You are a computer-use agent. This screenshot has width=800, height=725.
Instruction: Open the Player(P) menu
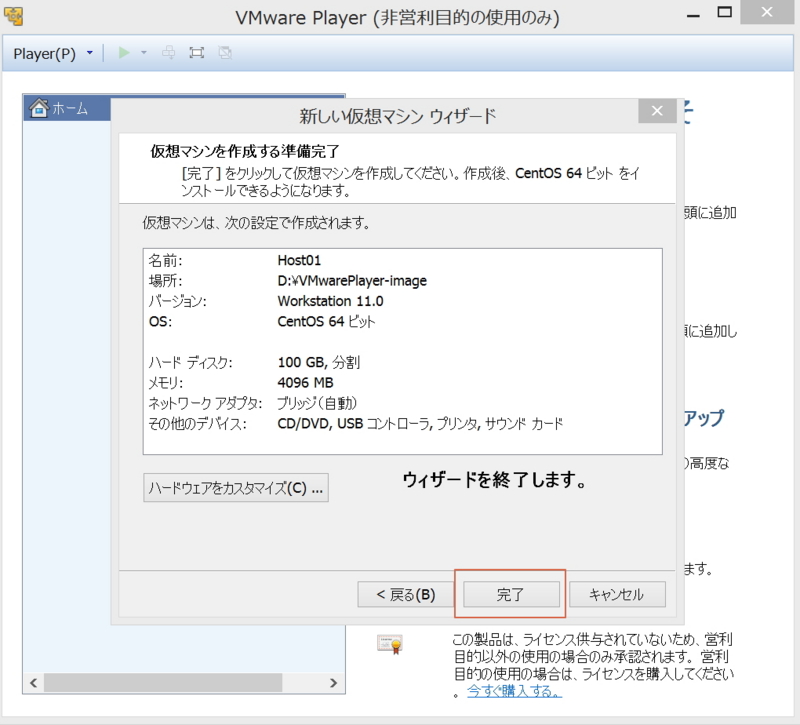44,54
